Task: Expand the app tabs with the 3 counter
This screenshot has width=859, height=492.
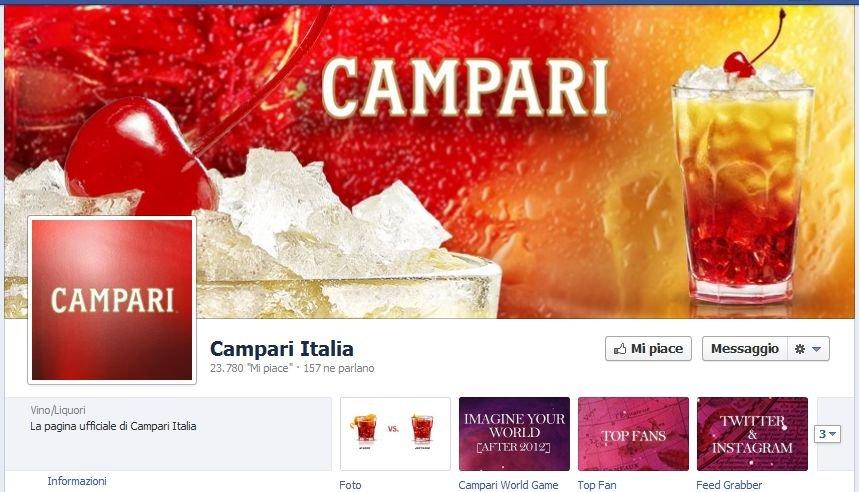Action: coord(827,434)
